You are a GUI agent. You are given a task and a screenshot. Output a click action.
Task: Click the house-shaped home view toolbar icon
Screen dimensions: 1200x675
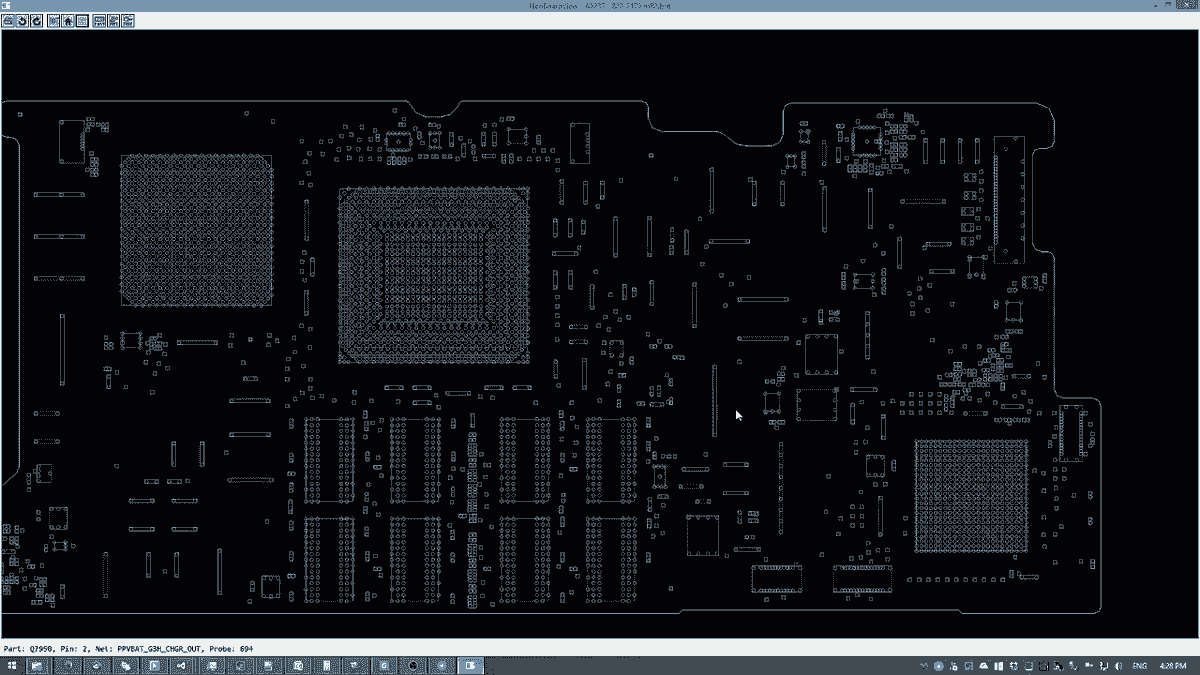click(x=67, y=20)
